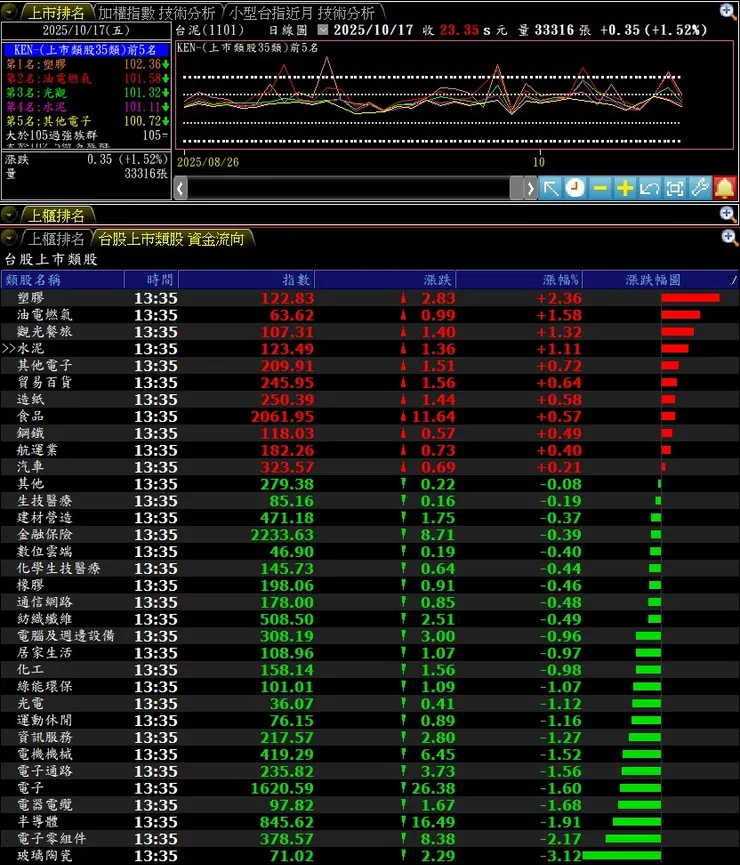740x865 pixels.
Task: Fit chart to full view icon
Action: pyautogui.click(x=675, y=189)
